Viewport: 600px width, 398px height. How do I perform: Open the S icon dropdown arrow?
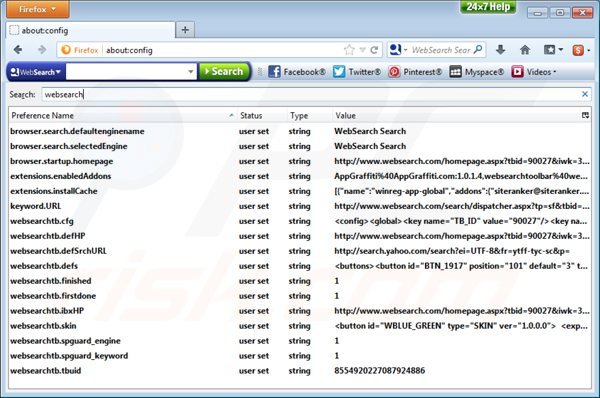coord(589,50)
